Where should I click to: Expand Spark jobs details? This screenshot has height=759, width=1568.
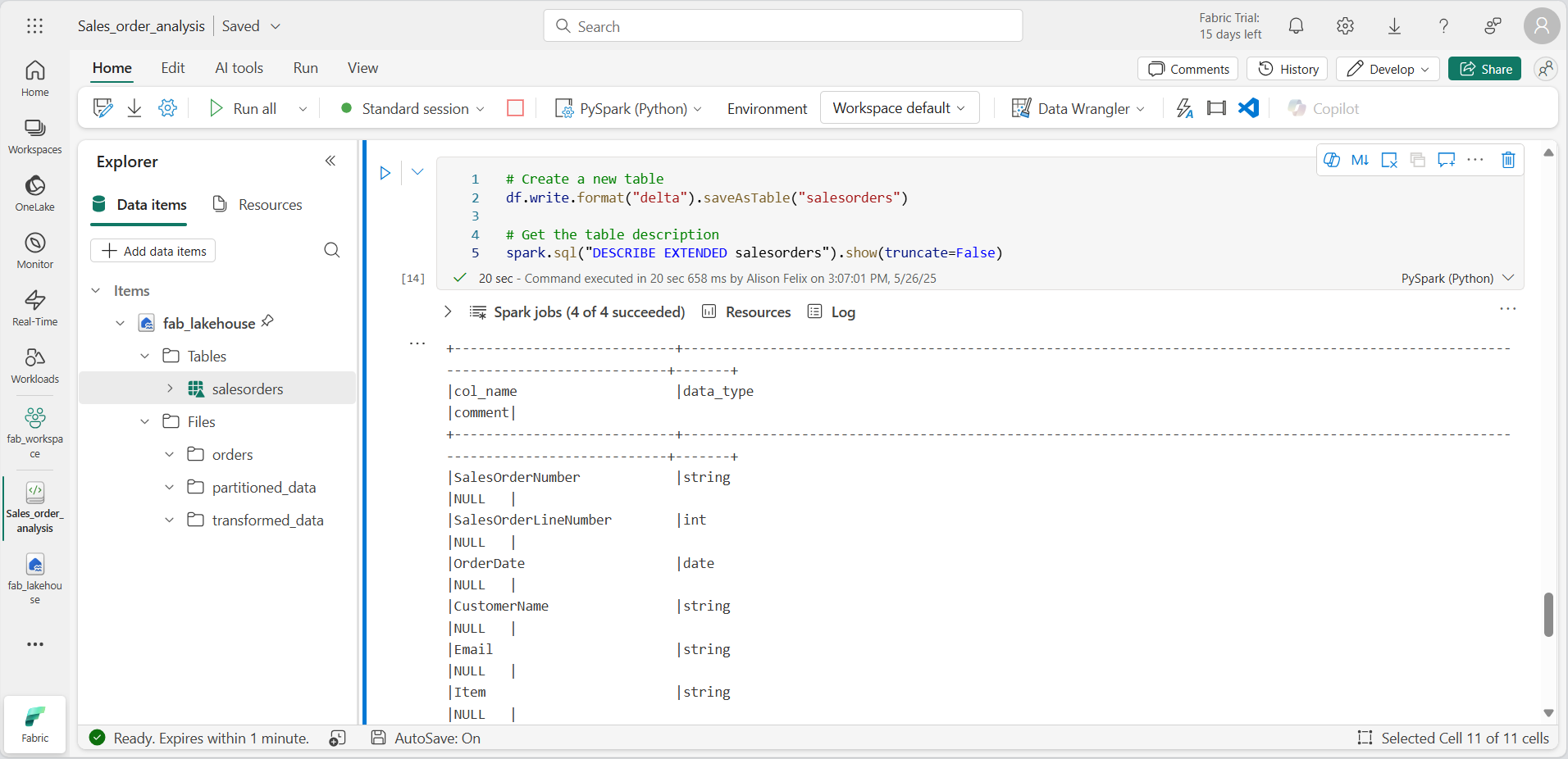click(x=448, y=311)
